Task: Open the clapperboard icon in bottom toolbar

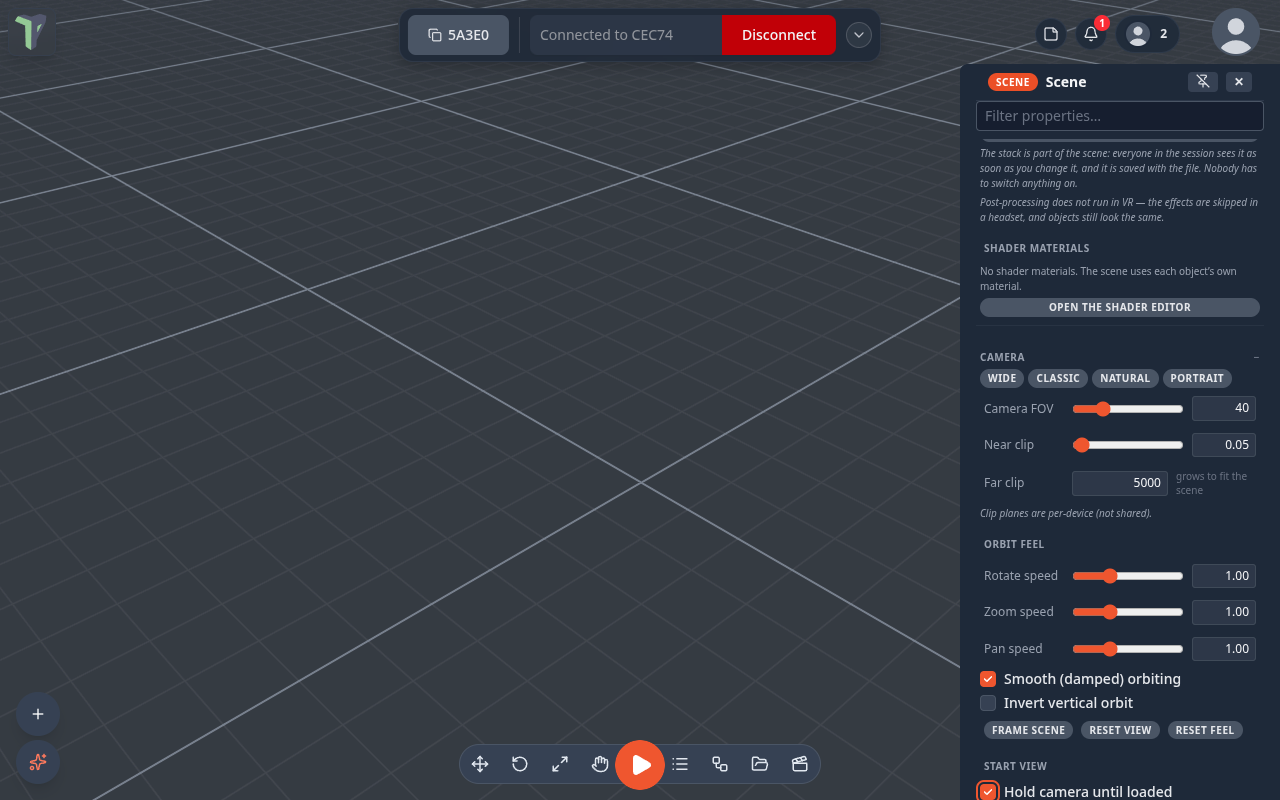Action: point(800,764)
